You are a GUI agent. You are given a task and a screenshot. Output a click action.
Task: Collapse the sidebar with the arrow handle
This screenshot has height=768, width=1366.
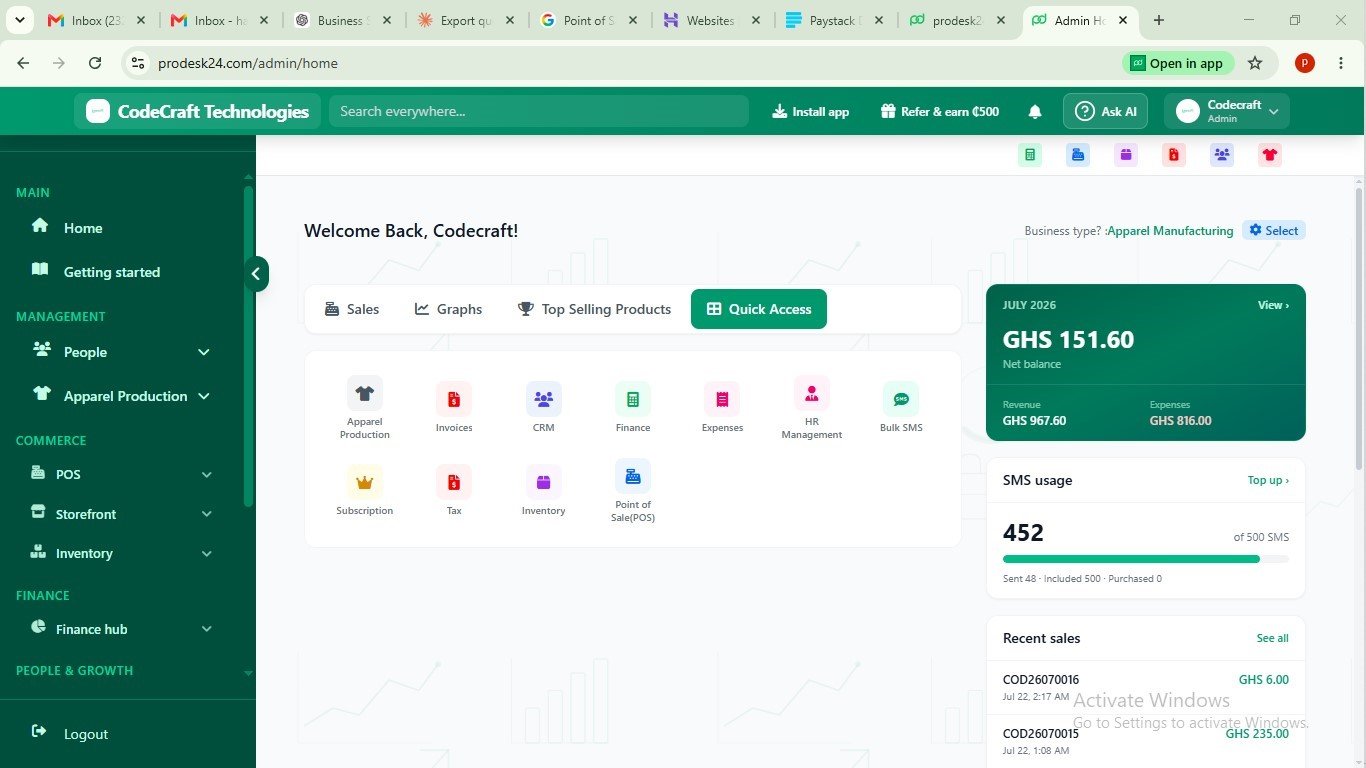256,273
